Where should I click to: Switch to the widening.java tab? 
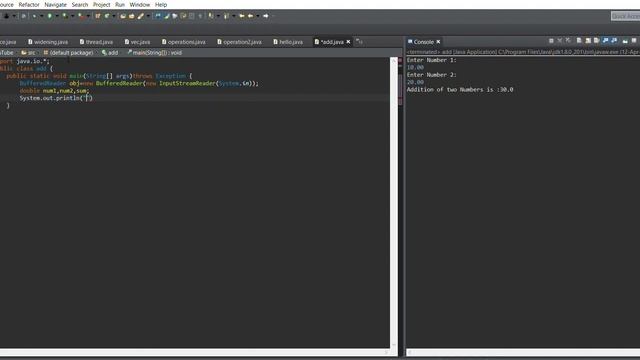[x=48, y=42]
